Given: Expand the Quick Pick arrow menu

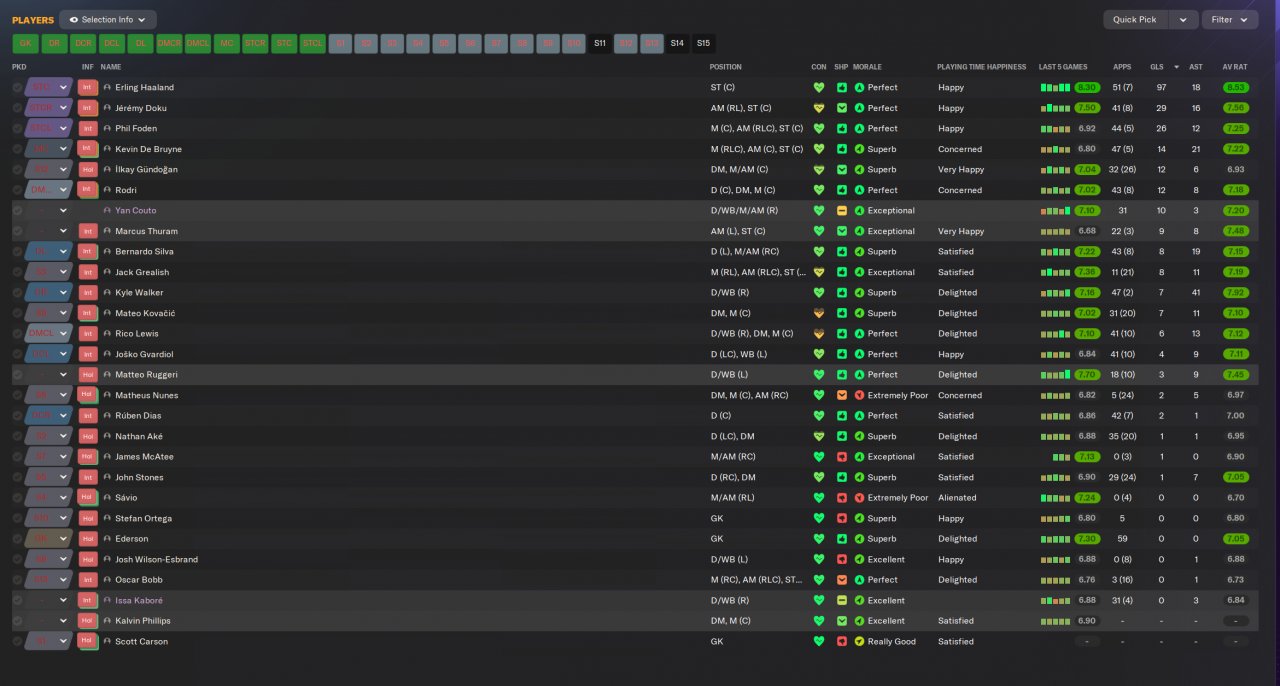Looking at the screenshot, I should click(1183, 19).
